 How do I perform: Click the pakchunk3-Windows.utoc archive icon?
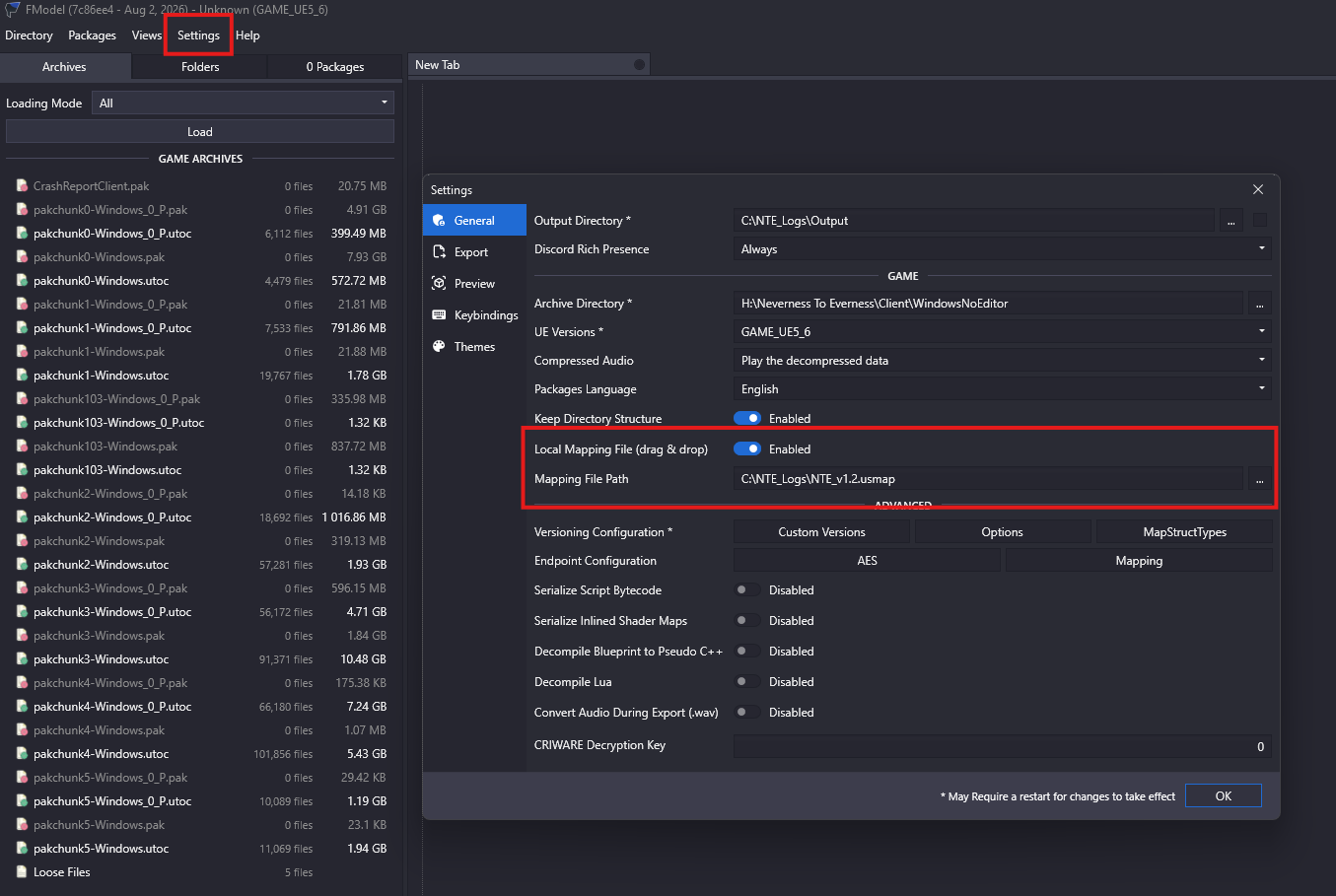pyautogui.click(x=22, y=659)
